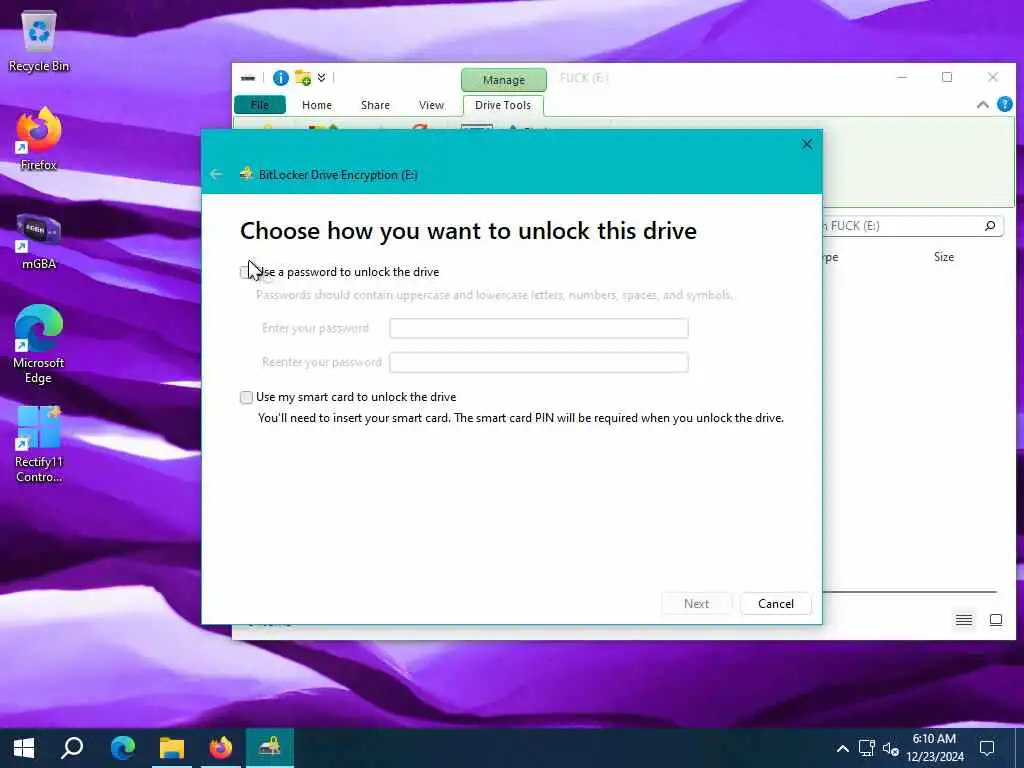Cancel the BitLocker setup dialog
The width and height of the screenshot is (1024, 768).
[x=776, y=603]
